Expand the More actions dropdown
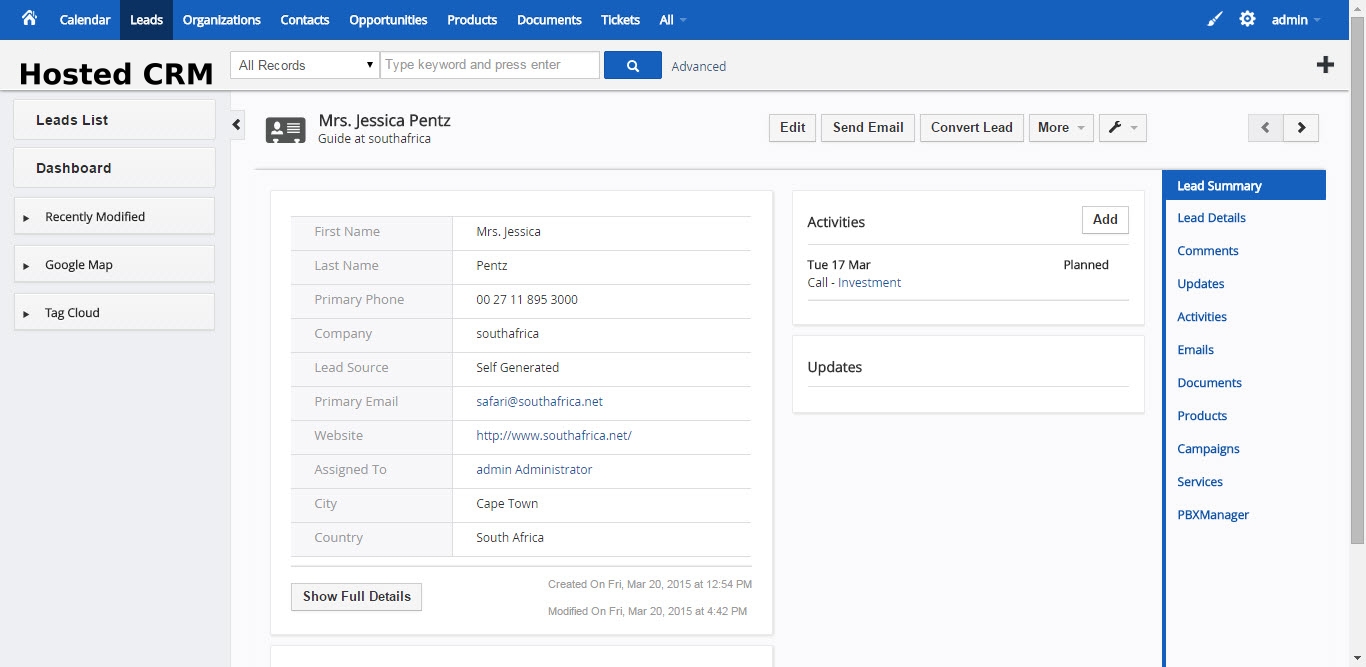1366x667 pixels. tap(1060, 128)
